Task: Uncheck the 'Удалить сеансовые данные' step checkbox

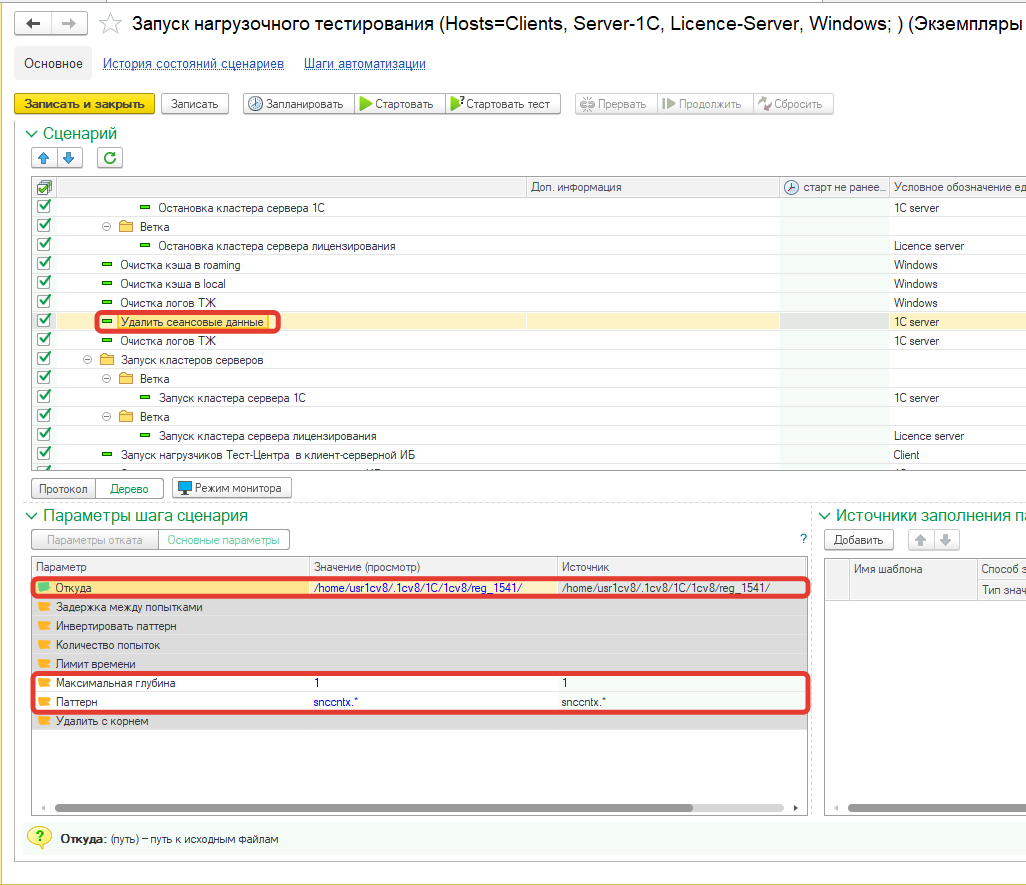Action: pos(44,321)
